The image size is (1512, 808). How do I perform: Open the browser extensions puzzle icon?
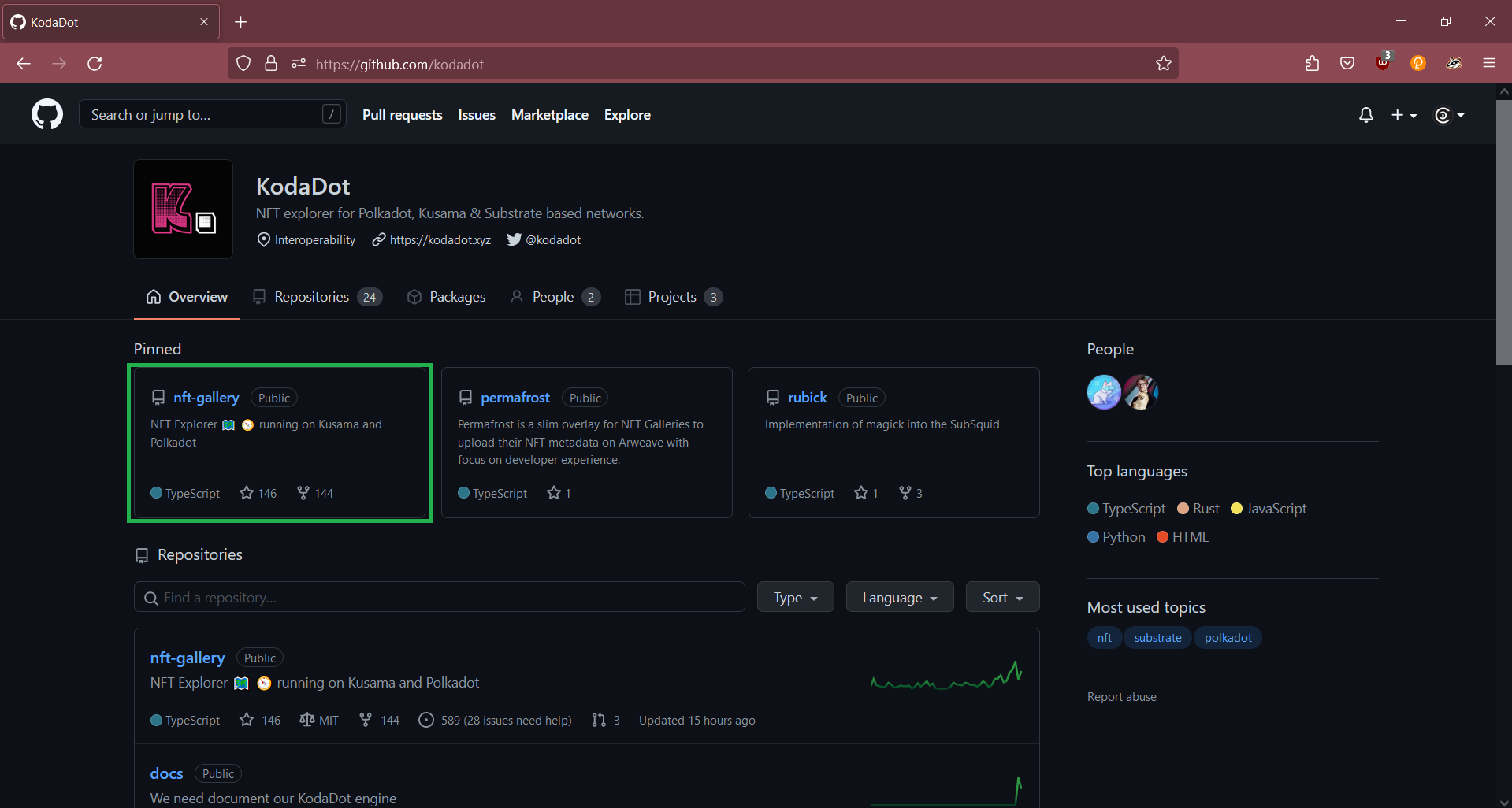point(1312,64)
